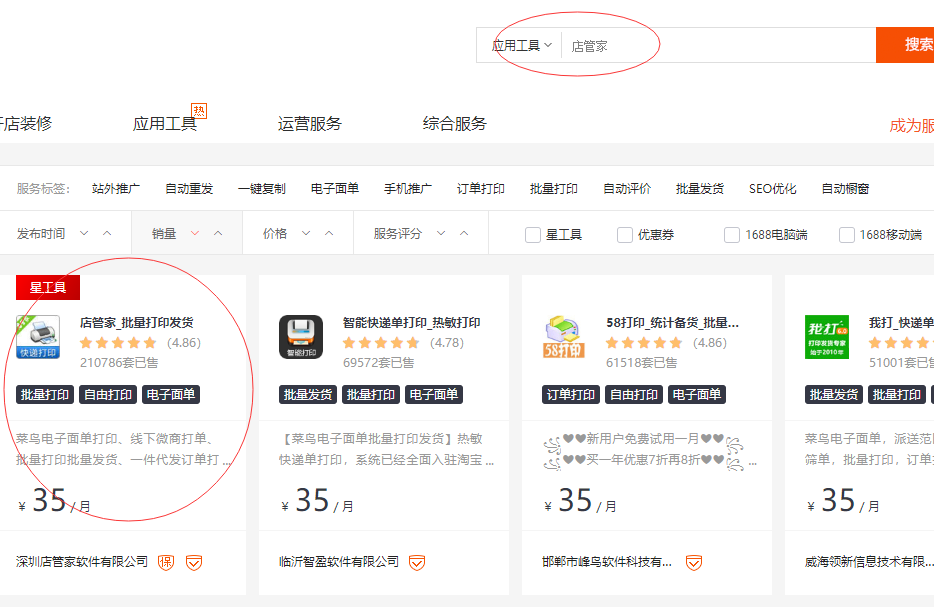The height and width of the screenshot is (607, 934).
Task: Open the 58打印 app icon
Action: point(563,337)
